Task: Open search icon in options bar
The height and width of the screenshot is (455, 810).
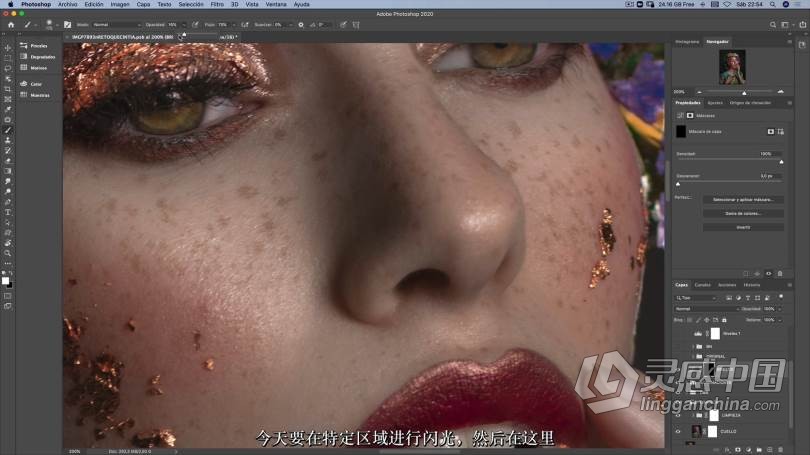Action: point(773,24)
